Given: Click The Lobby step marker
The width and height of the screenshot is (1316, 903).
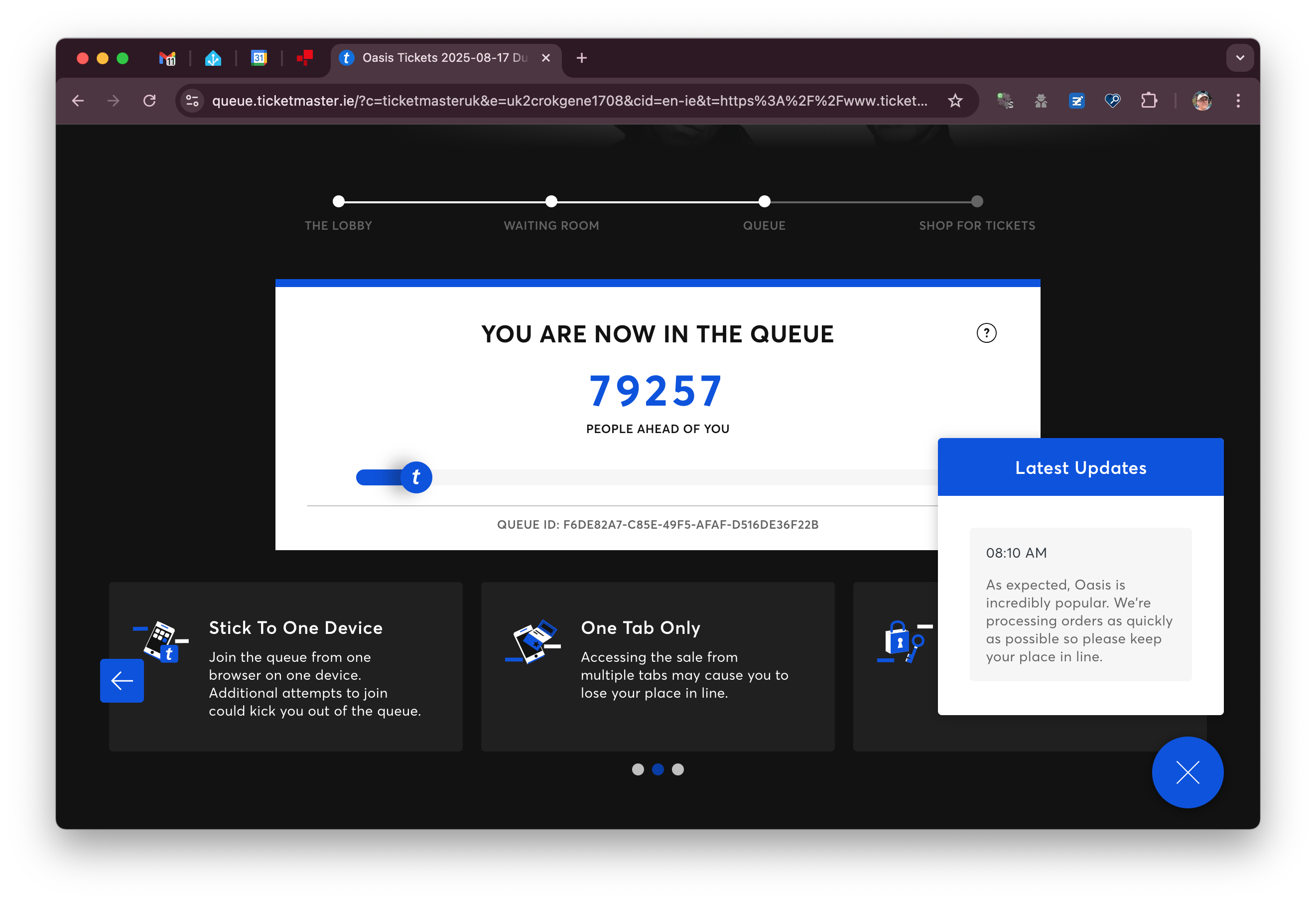Looking at the screenshot, I should [339, 201].
